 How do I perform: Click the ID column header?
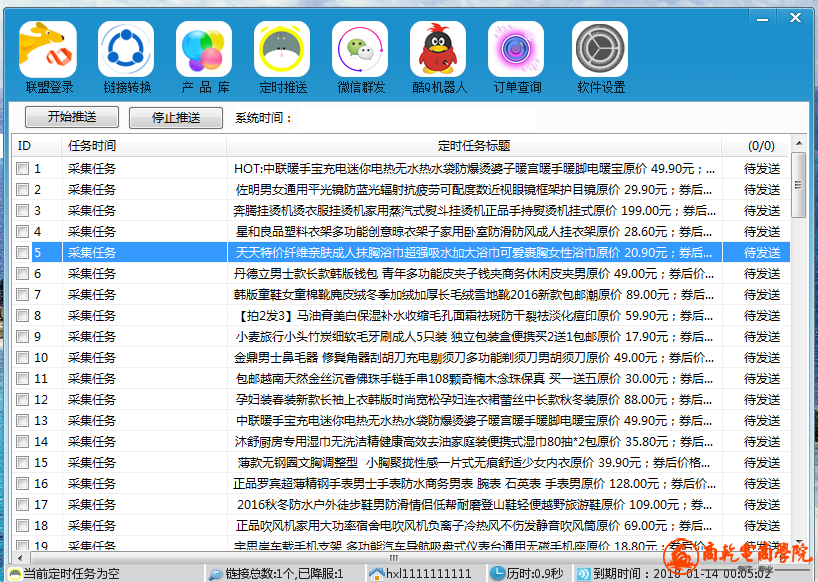point(37,146)
